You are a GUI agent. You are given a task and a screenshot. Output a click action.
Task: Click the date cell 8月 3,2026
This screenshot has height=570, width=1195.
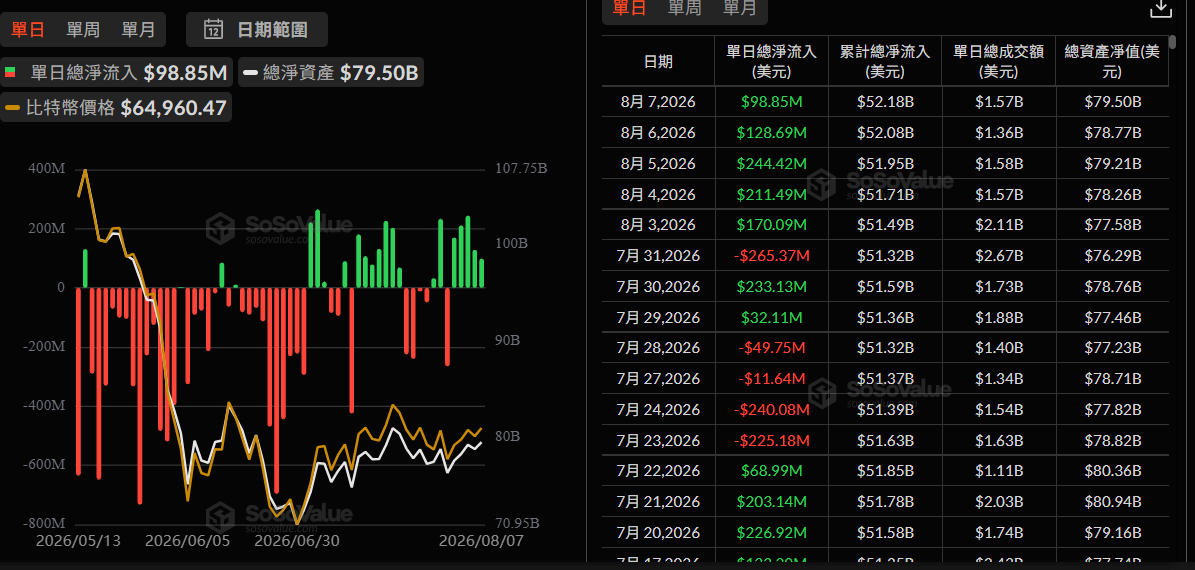[658, 225]
